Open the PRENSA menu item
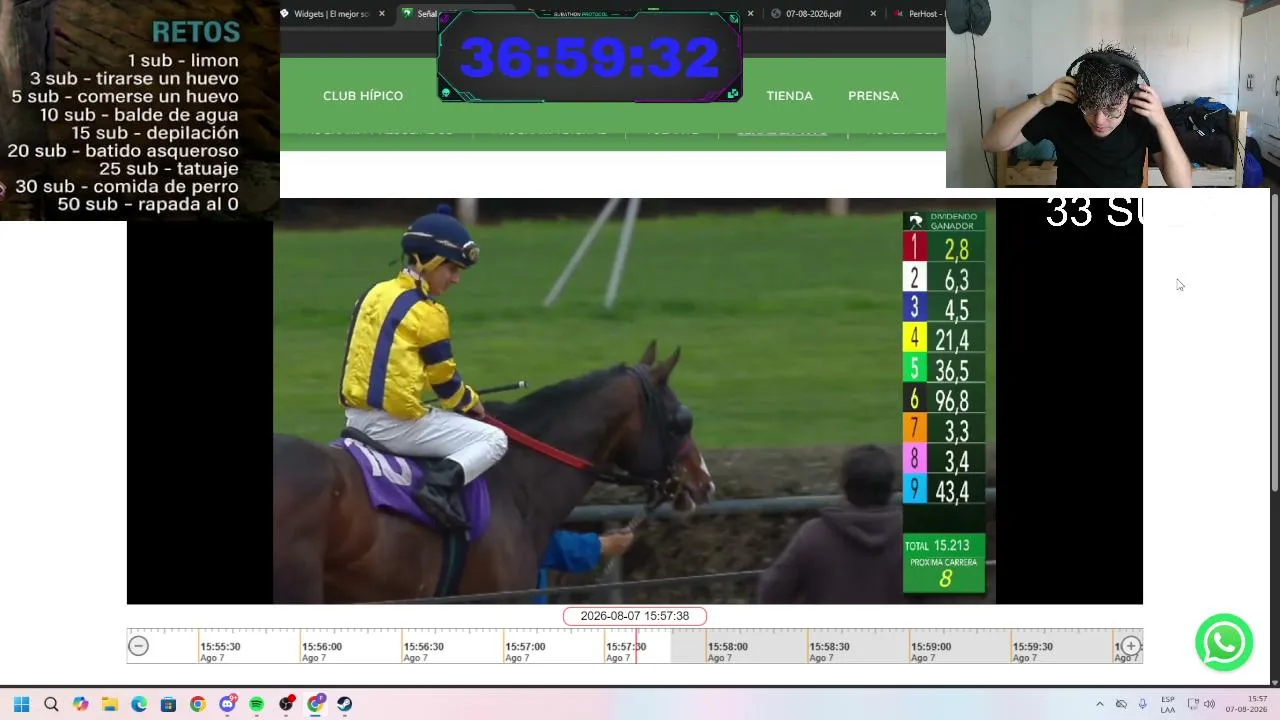1280x720 pixels. (873, 96)
